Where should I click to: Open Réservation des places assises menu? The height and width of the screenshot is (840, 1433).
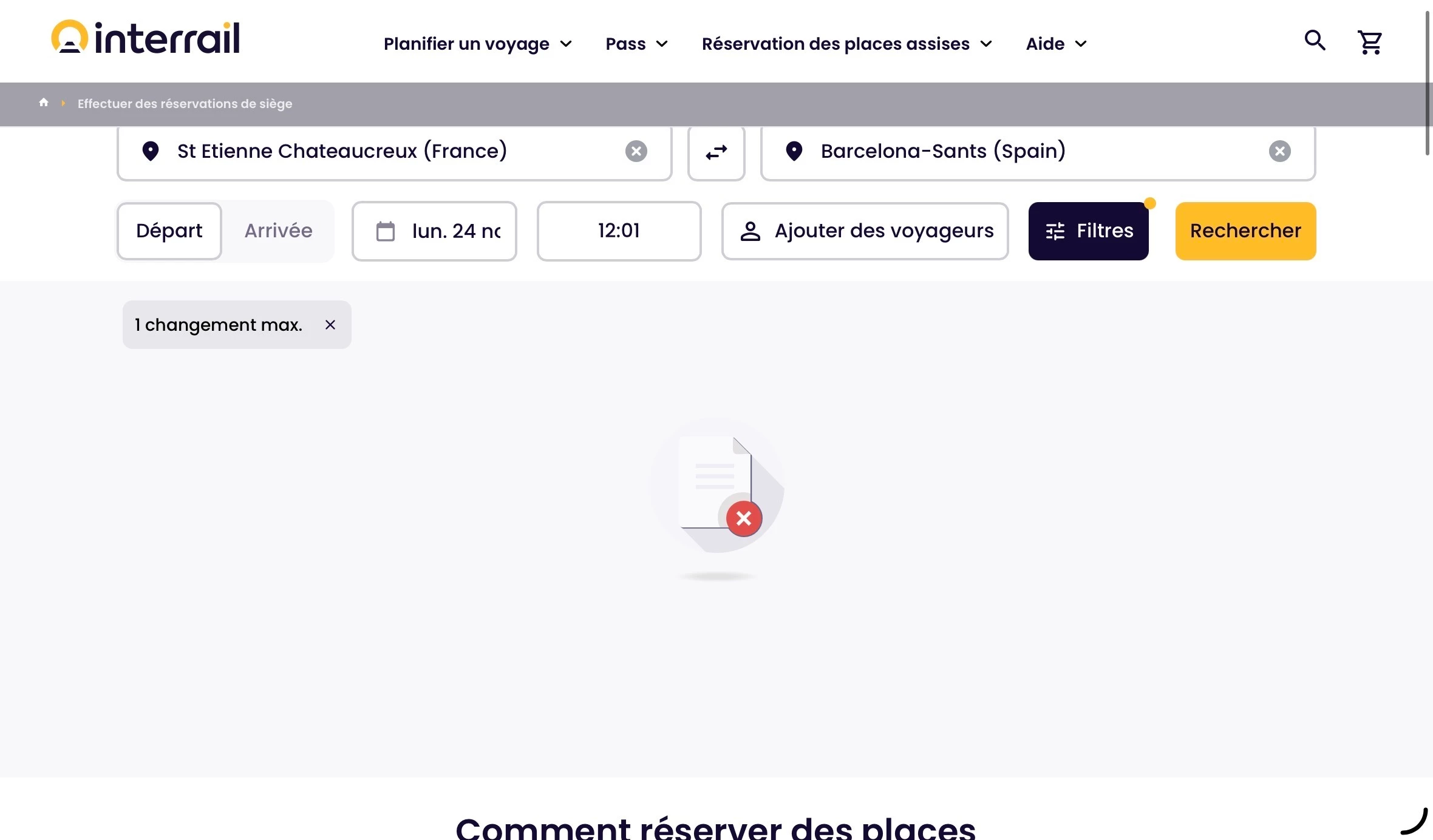point(846,44)
